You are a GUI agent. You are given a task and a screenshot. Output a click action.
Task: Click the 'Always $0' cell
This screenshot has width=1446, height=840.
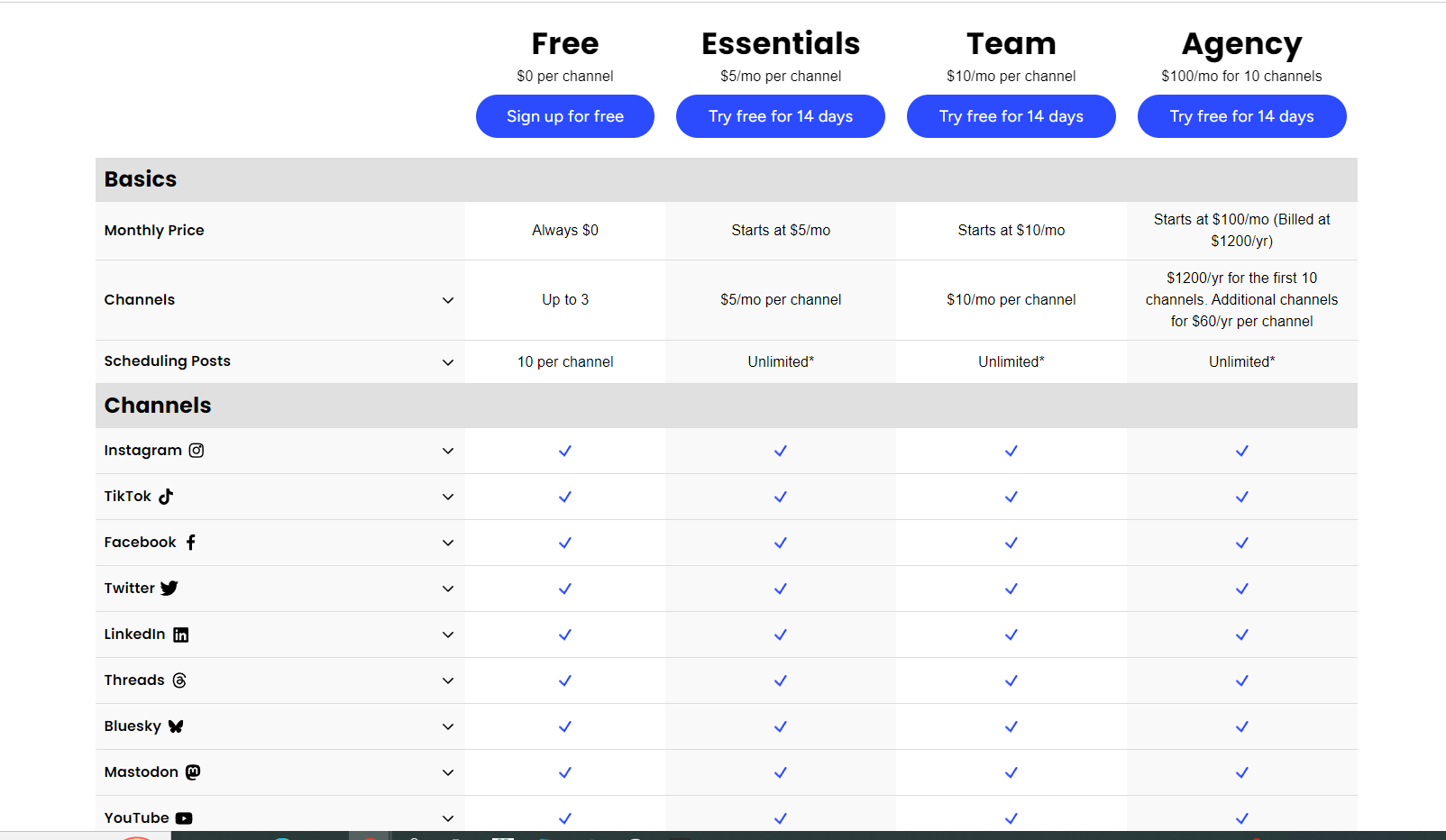coord(565,231)
